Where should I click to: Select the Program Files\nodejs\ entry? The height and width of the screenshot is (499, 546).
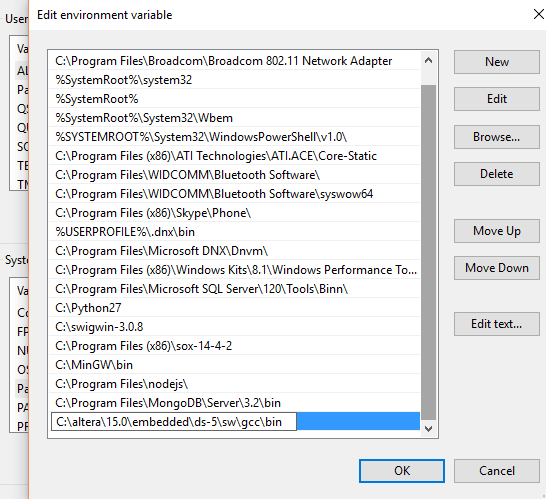click(234, 384)
